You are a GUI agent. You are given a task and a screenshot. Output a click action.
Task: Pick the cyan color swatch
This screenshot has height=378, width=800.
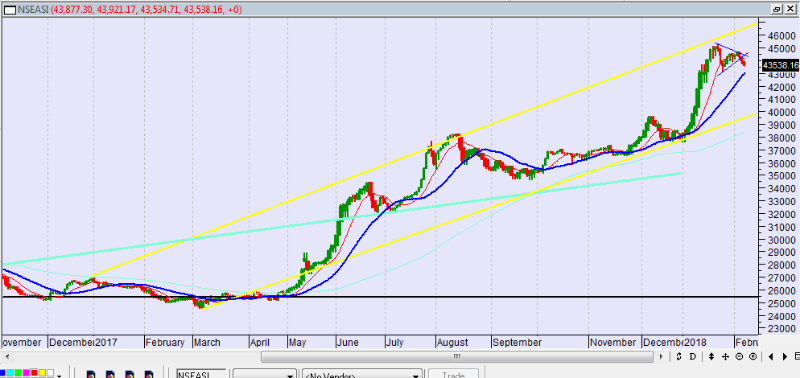tap(10, 373)
